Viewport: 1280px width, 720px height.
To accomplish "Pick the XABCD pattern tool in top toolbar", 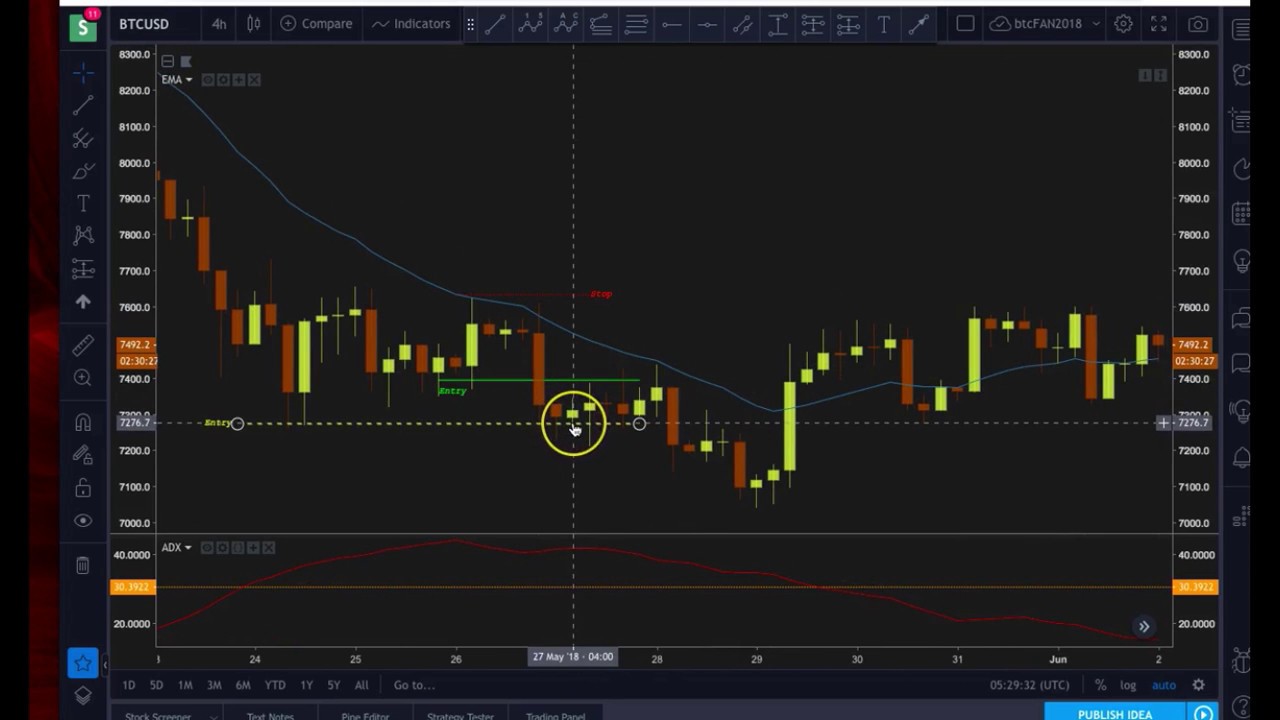I will pos(530,24).
